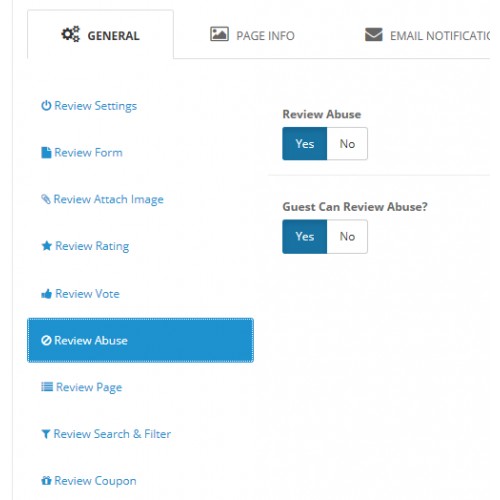The height and width of the screenshot is (500, 500).
Task: Enable Review Abuse with Yes
Action: [x=305, y=144]
